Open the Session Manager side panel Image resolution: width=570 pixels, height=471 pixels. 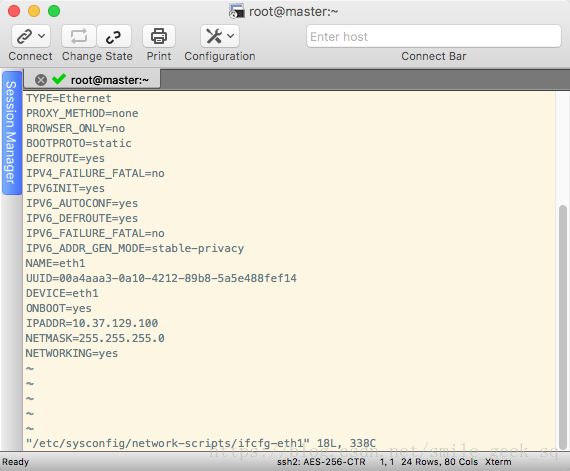pyautogui.click(x=12, y=133)
